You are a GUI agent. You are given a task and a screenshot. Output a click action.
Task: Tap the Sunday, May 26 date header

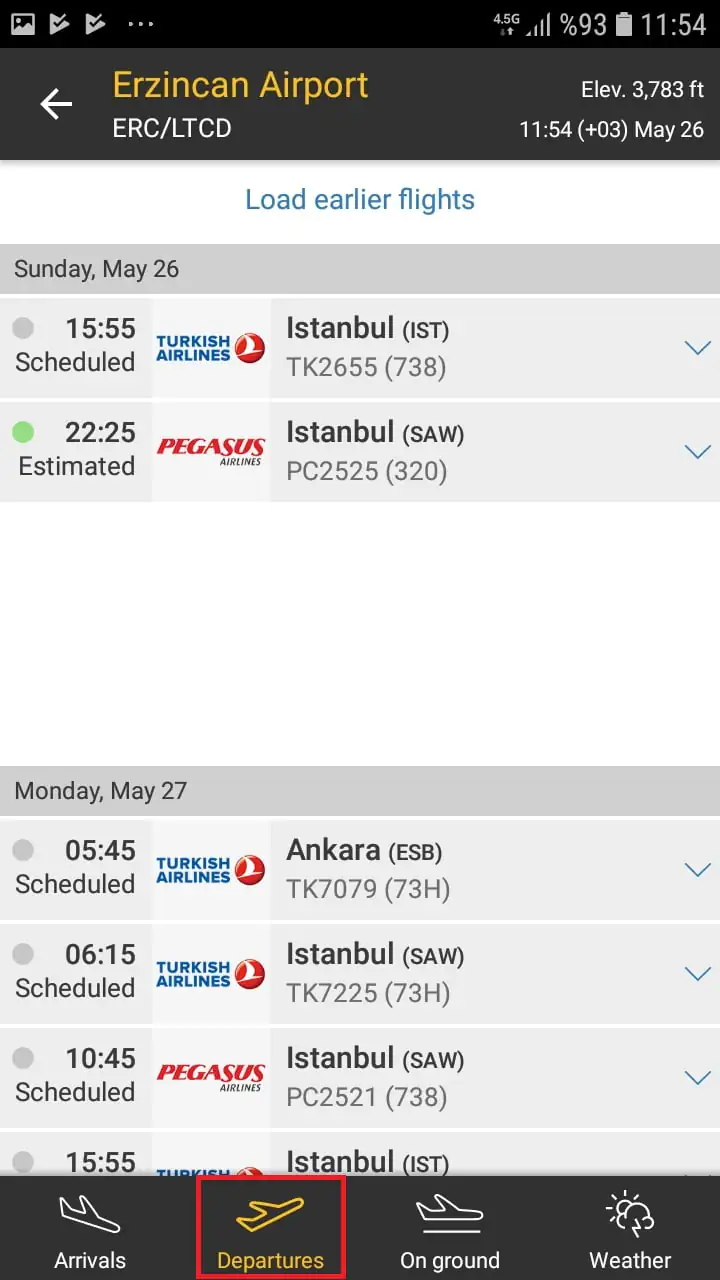(x=97, y=269)
